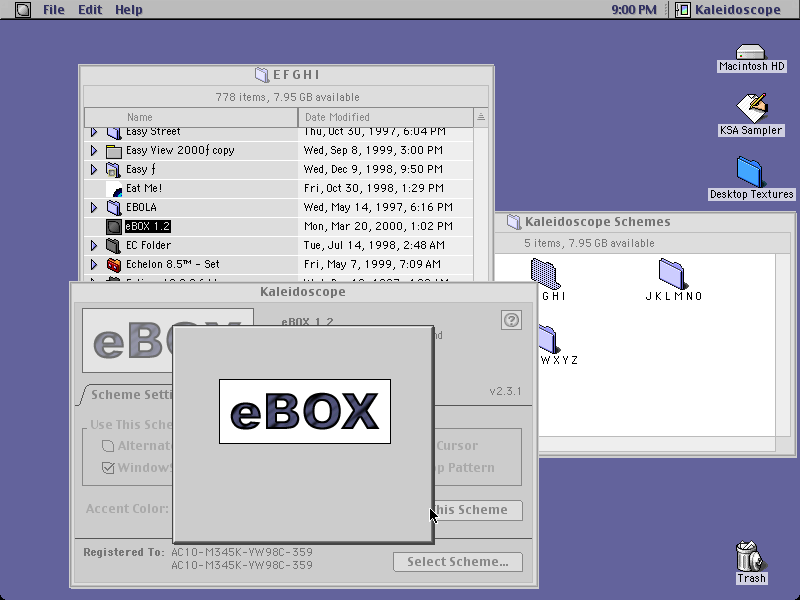Click the Eat Me! file icon
Screen dimensions: 800x600
click(114, 189)
